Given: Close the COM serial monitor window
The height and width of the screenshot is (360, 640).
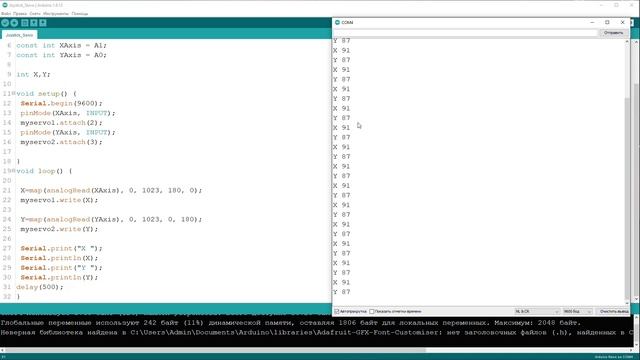Looking at the screenshot, I should pyautogui.click(x=622, y=22).
